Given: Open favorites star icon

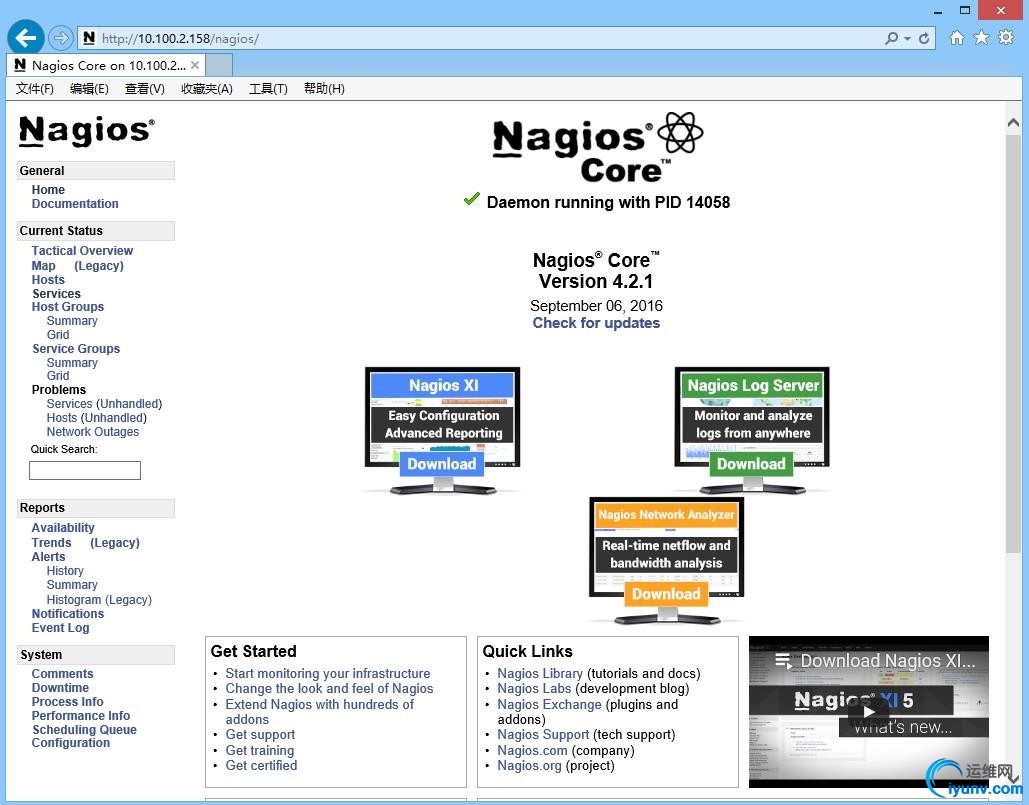Looking at the screenshot, I should [981, 37].
